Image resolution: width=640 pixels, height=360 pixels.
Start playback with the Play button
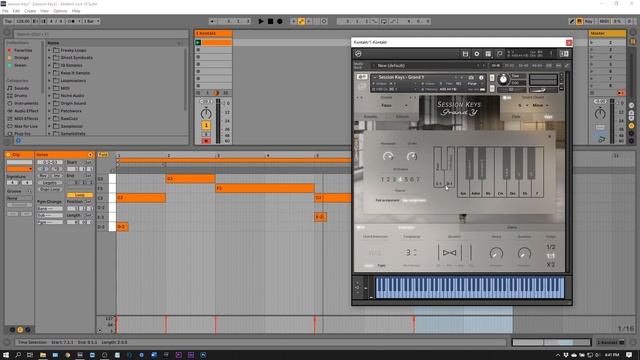point(261,21)
